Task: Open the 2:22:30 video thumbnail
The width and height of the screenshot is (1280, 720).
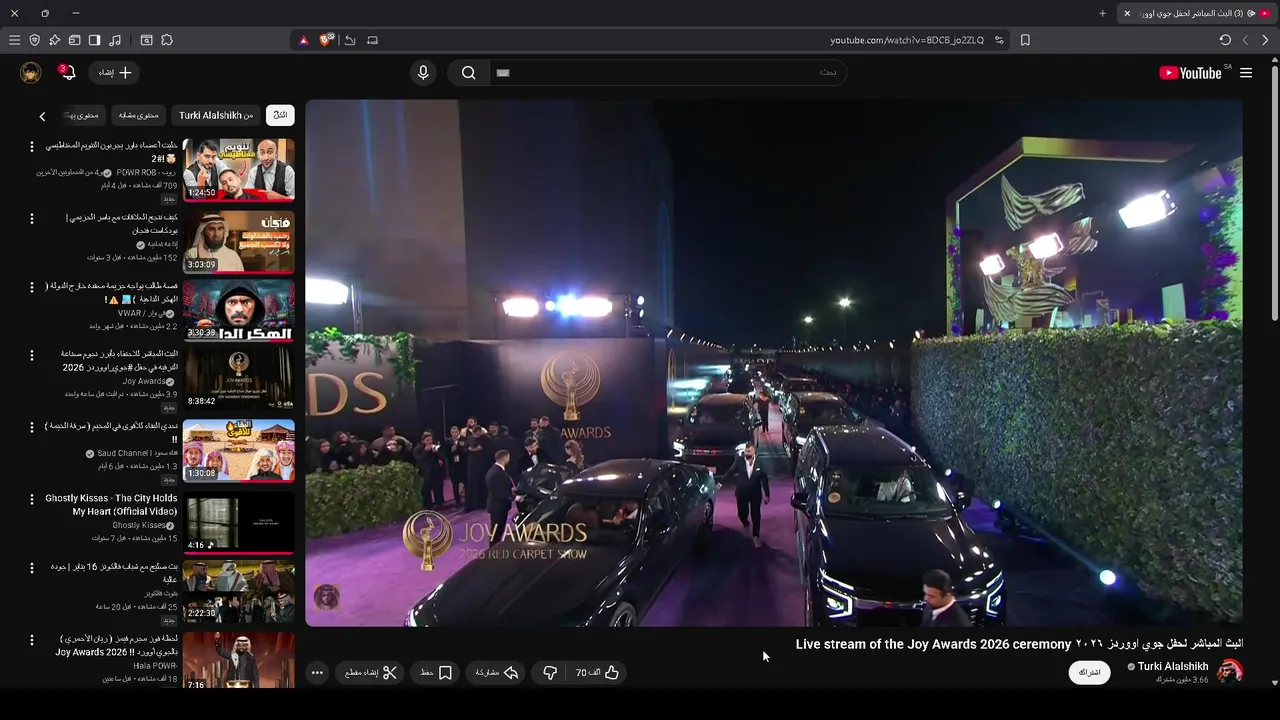Action: 239,591
